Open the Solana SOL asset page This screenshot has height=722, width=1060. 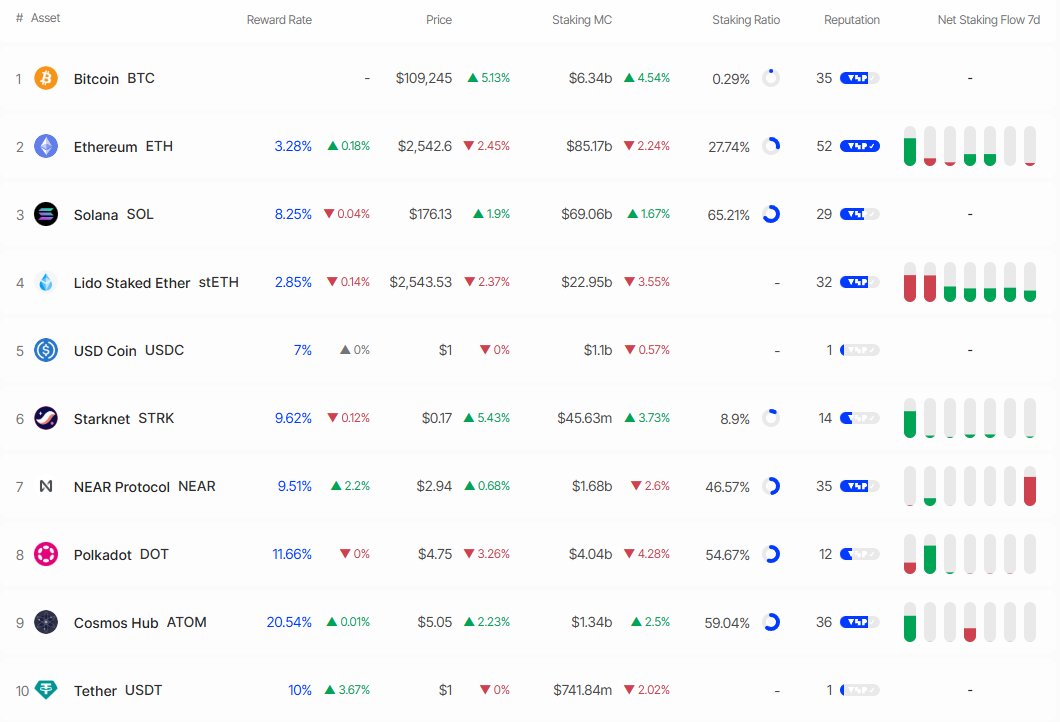114,214
